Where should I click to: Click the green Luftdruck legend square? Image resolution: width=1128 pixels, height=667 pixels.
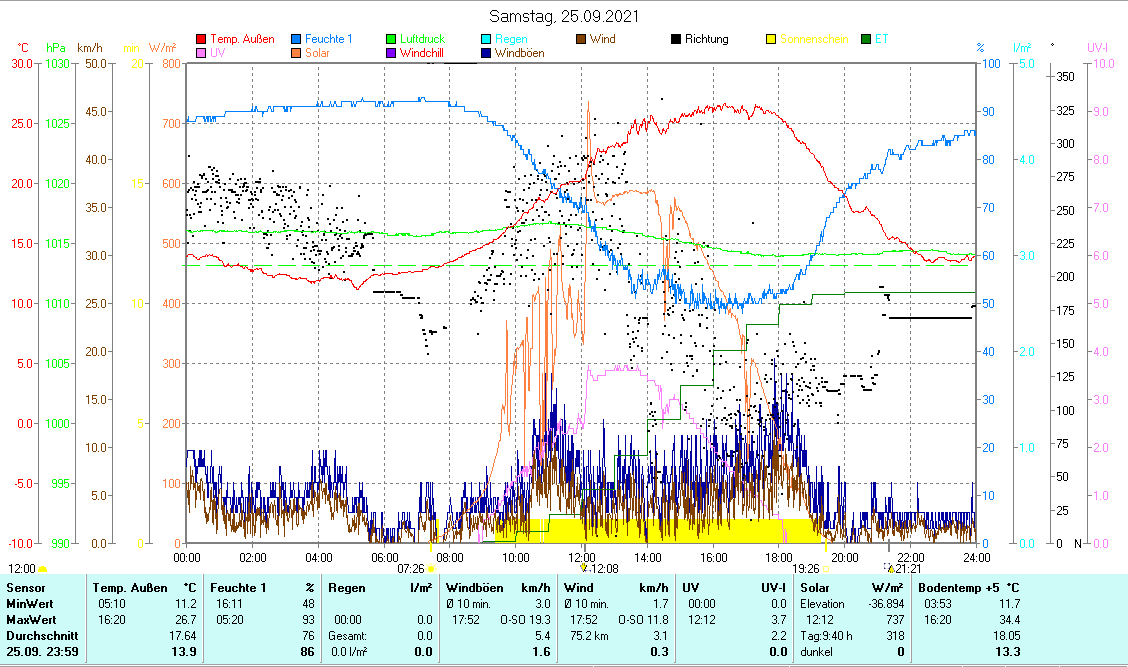pos(392,40)
